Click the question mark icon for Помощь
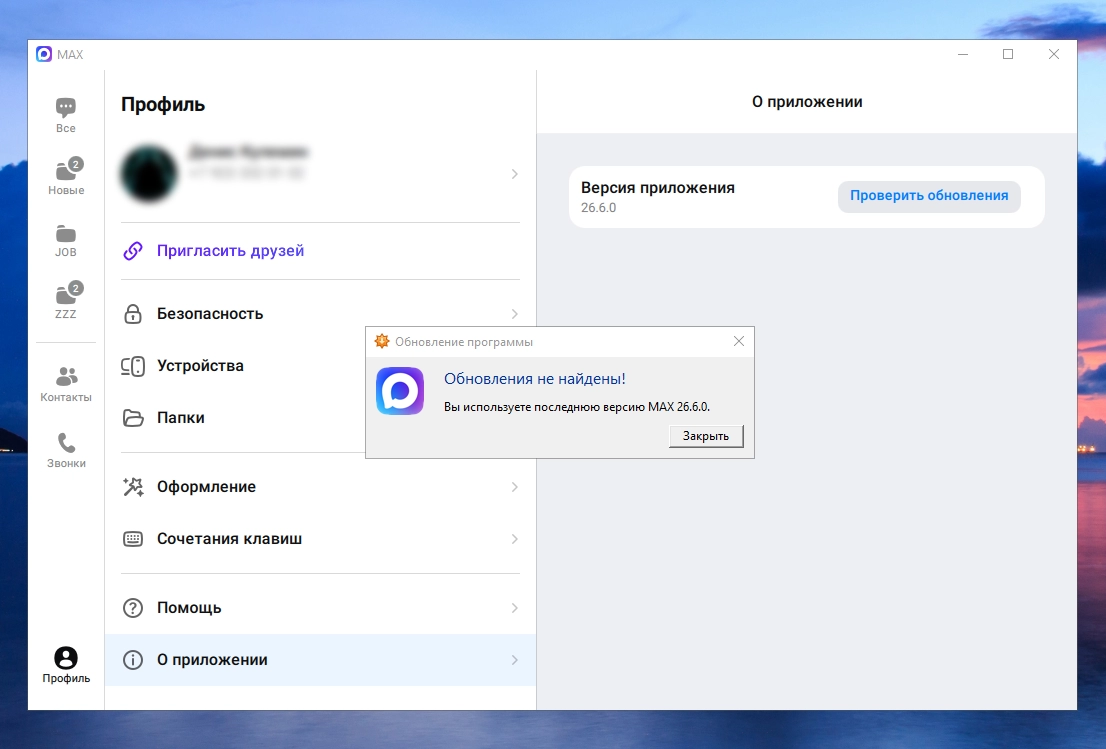 click(x=133, y=608)
